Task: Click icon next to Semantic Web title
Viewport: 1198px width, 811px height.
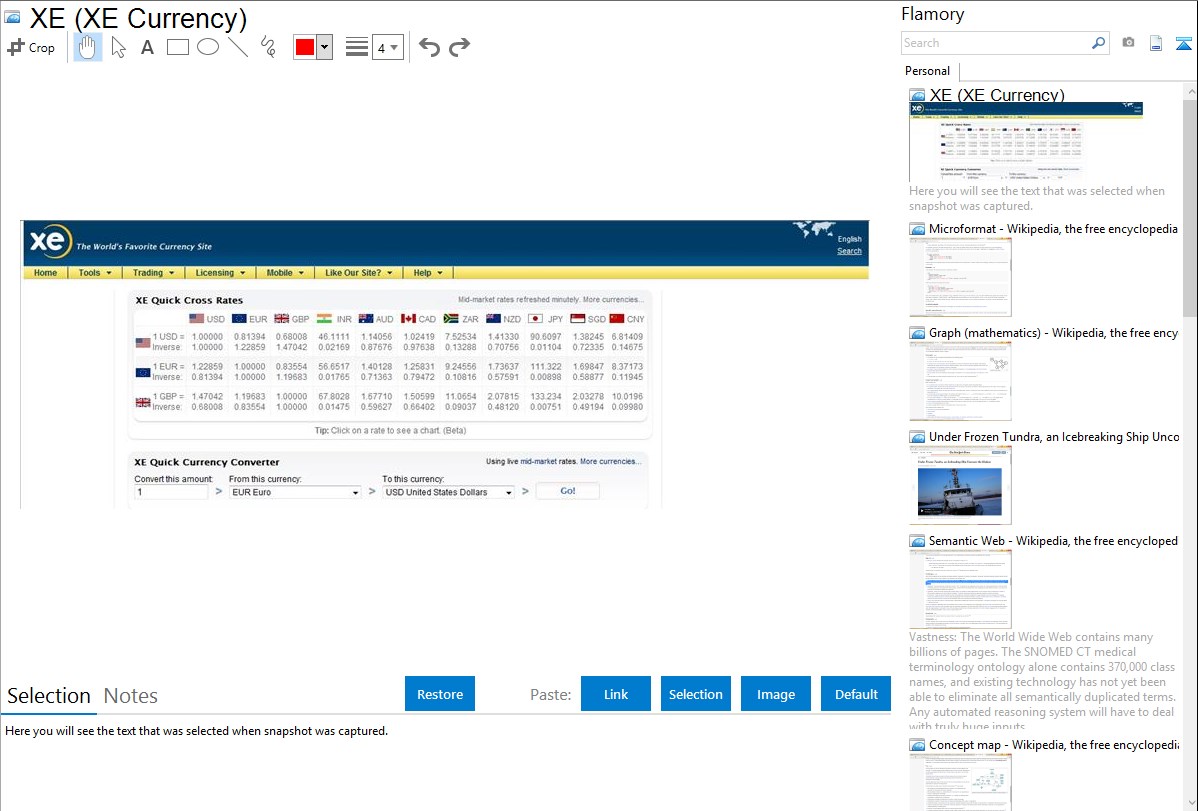Action: [x=917, y=541]
